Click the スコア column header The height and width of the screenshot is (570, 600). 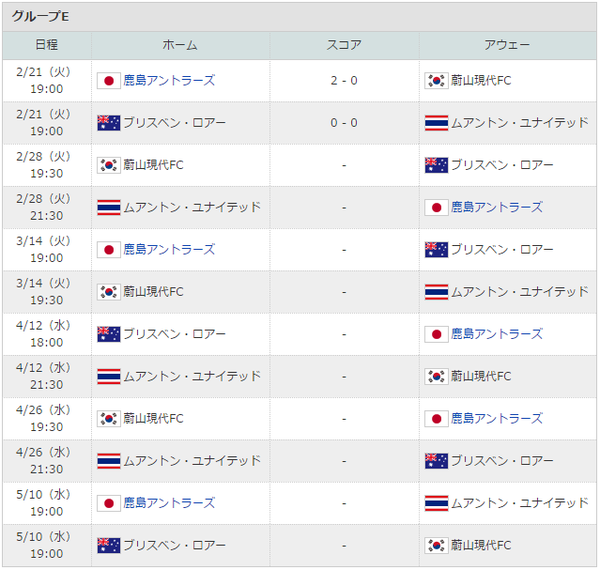click(344, 45)
